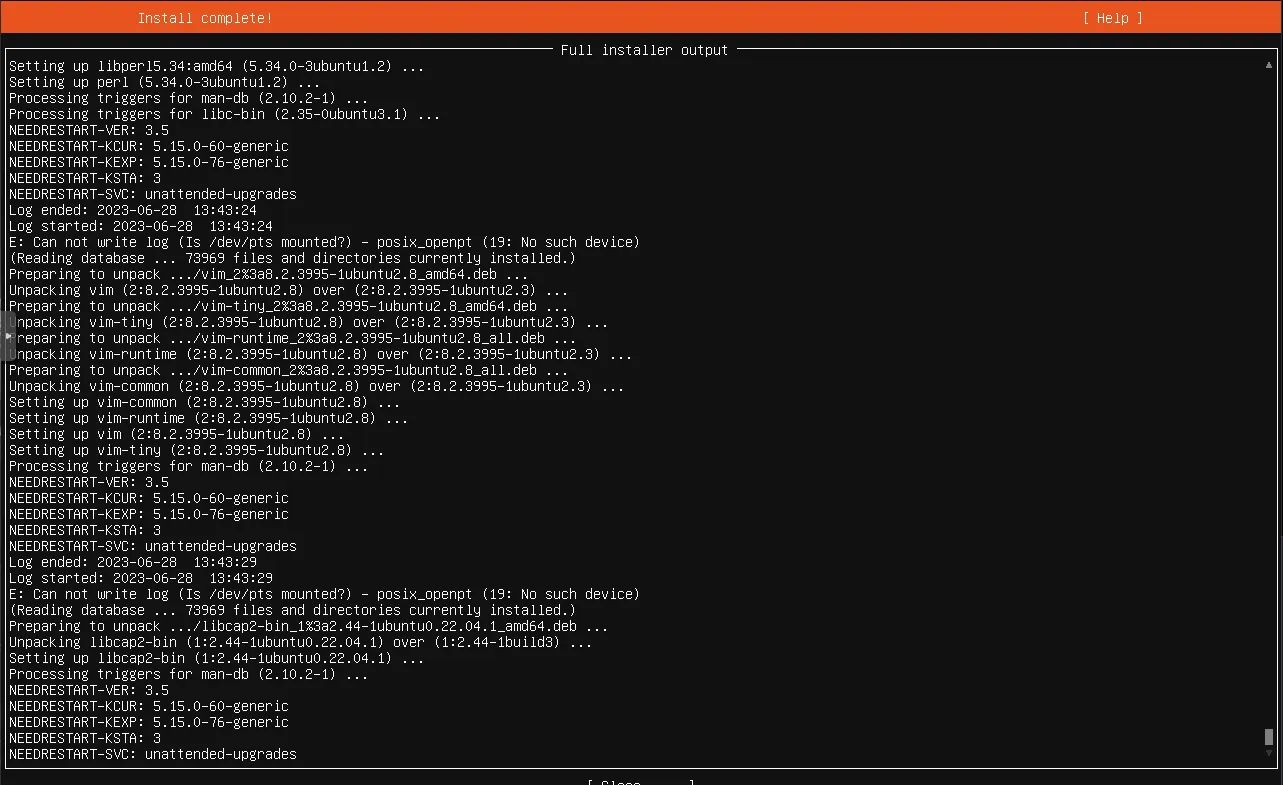1283x785 pixels.
Task: Click the Close button below the output
Action: coord(640,781)
